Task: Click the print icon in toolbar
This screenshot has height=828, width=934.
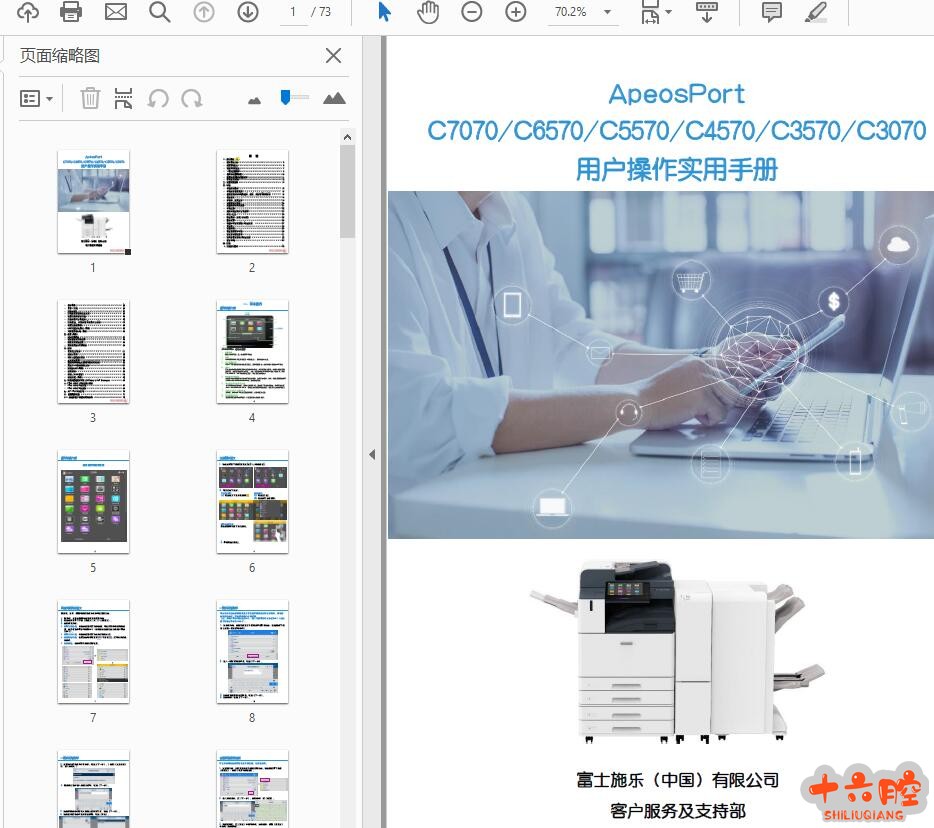Action: [x=71, y=12]
